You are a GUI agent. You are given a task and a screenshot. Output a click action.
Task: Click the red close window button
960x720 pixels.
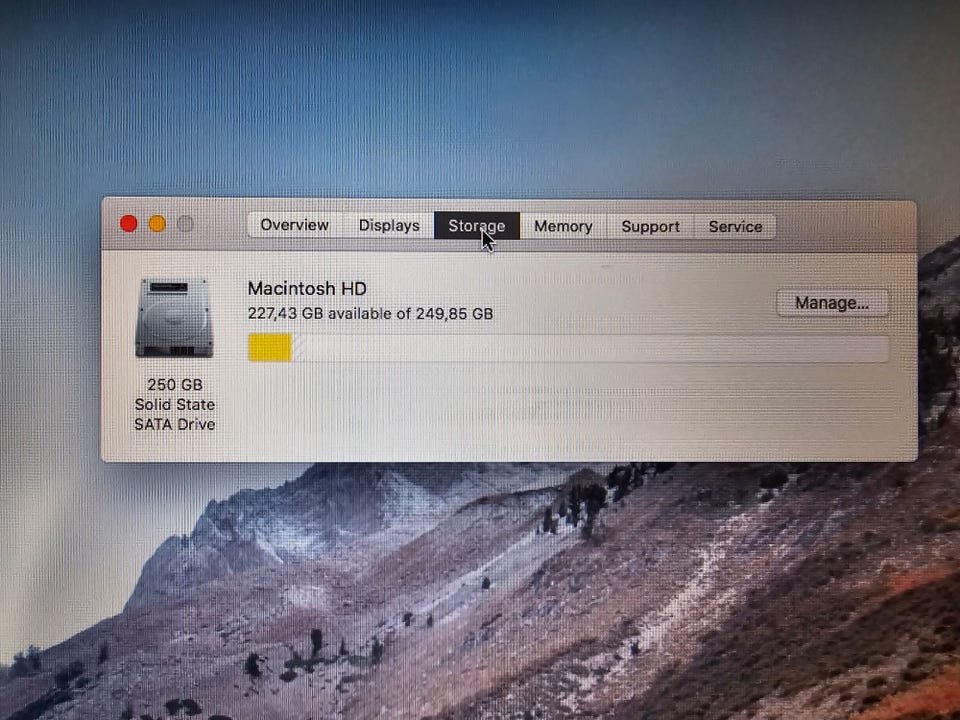129,223
